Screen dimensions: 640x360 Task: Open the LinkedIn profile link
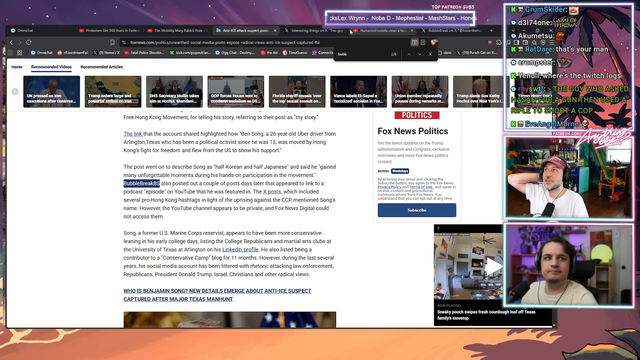(240, 249)
